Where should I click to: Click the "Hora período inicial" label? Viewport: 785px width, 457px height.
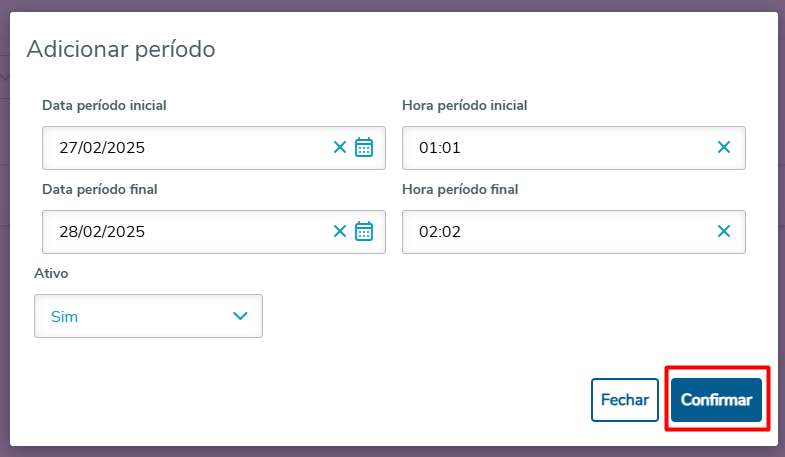[x=464, y=105]
